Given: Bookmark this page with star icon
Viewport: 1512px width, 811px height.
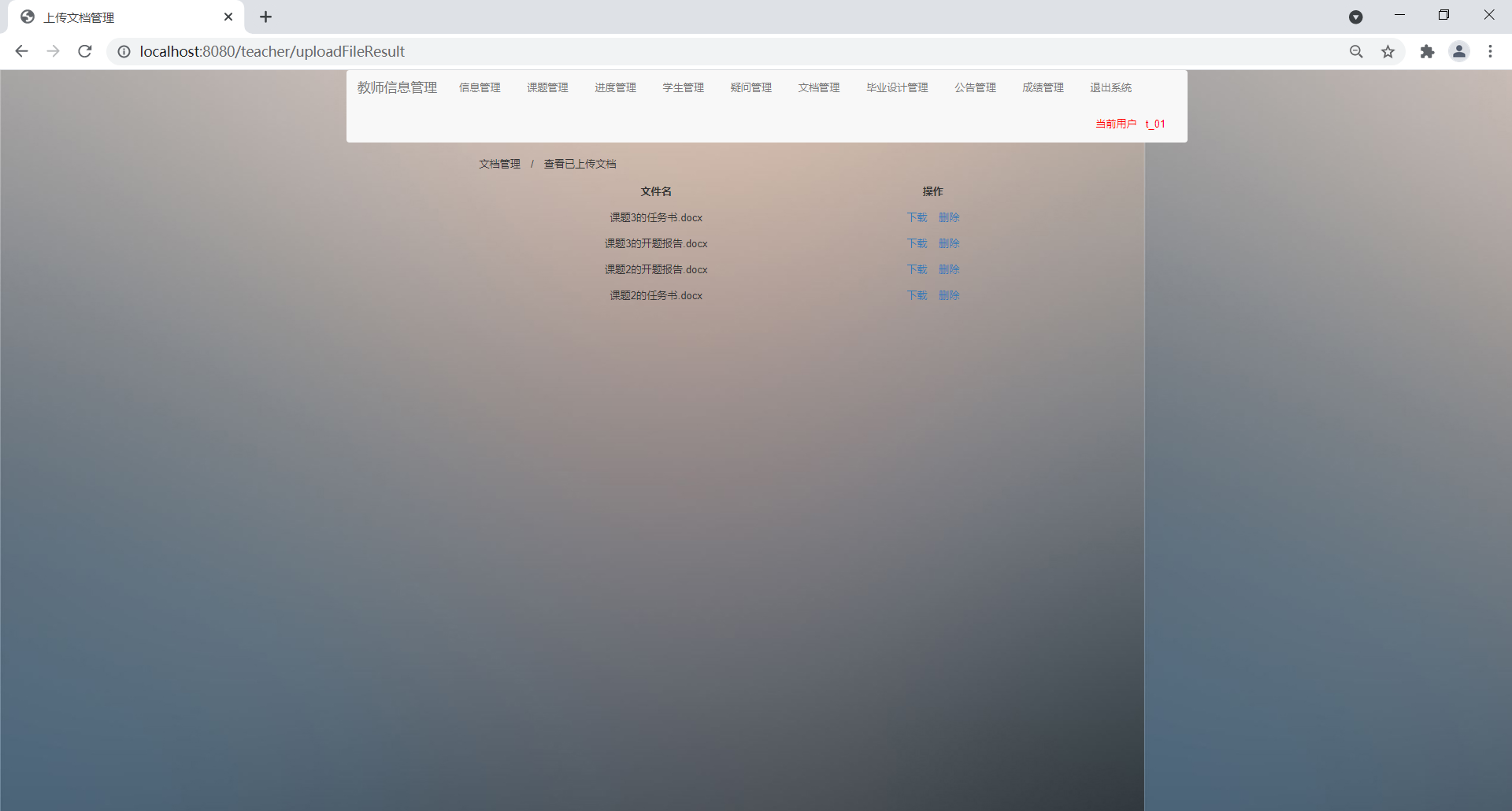Looking at the screenshot, I should click(x=1388, y=51).
